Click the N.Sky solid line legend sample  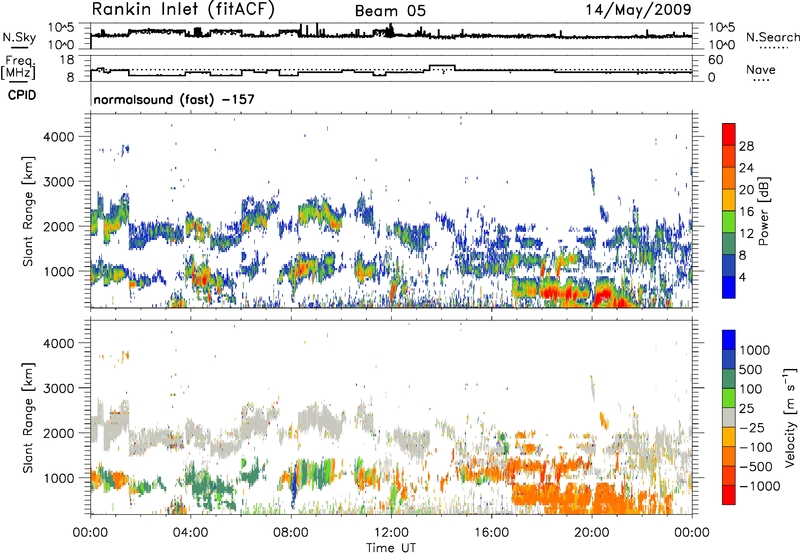19,47
